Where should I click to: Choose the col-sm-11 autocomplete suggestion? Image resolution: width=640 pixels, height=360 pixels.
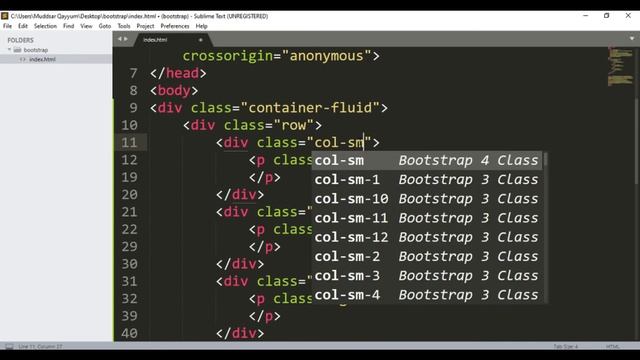click(x=427, y=218)
